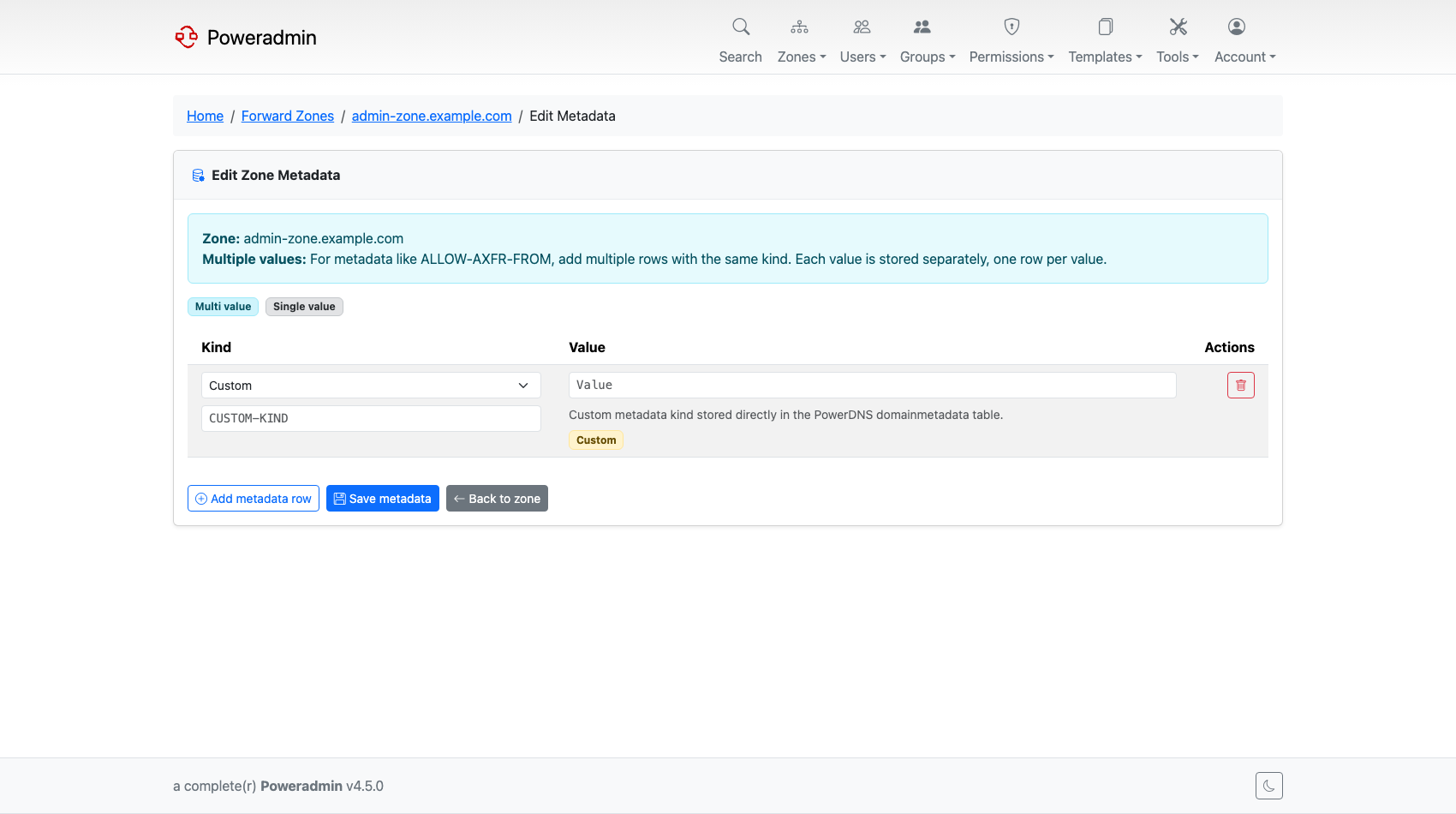Click the Zones hierarchy icon

pos(799,27)
